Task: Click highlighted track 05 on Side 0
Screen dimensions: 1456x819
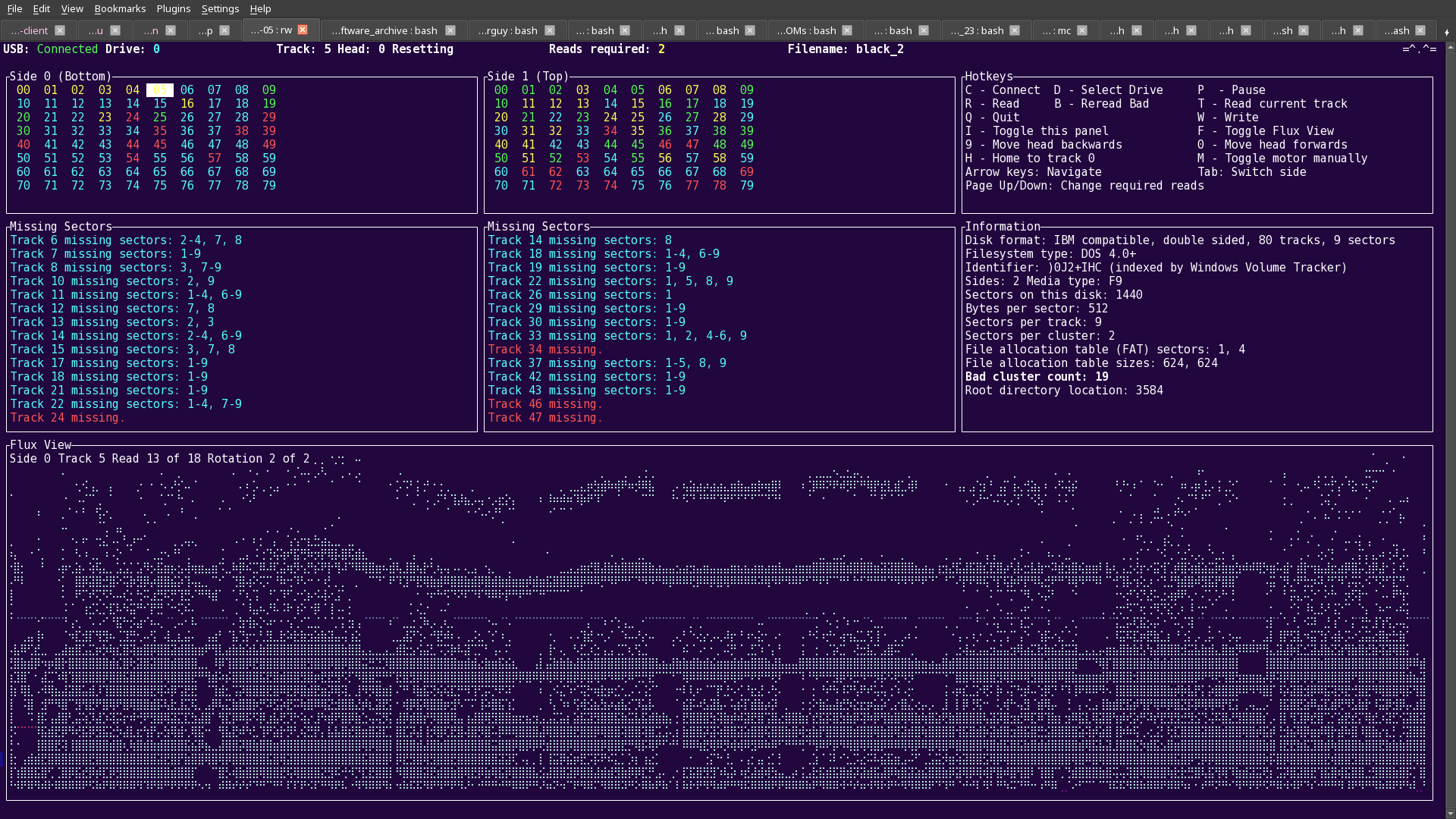Action: (x=160, y=89)
